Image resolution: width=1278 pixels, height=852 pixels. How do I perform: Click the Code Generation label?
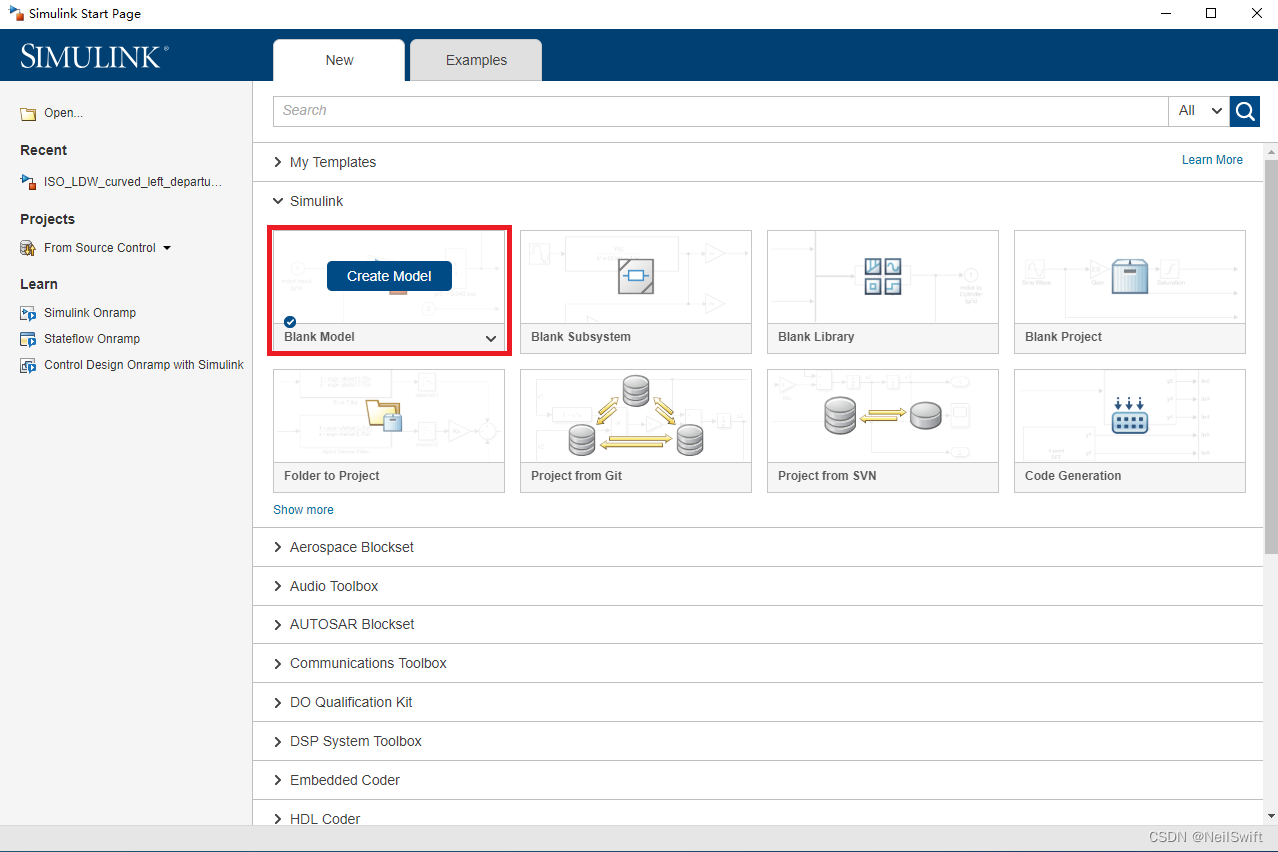click(1073, 476)
